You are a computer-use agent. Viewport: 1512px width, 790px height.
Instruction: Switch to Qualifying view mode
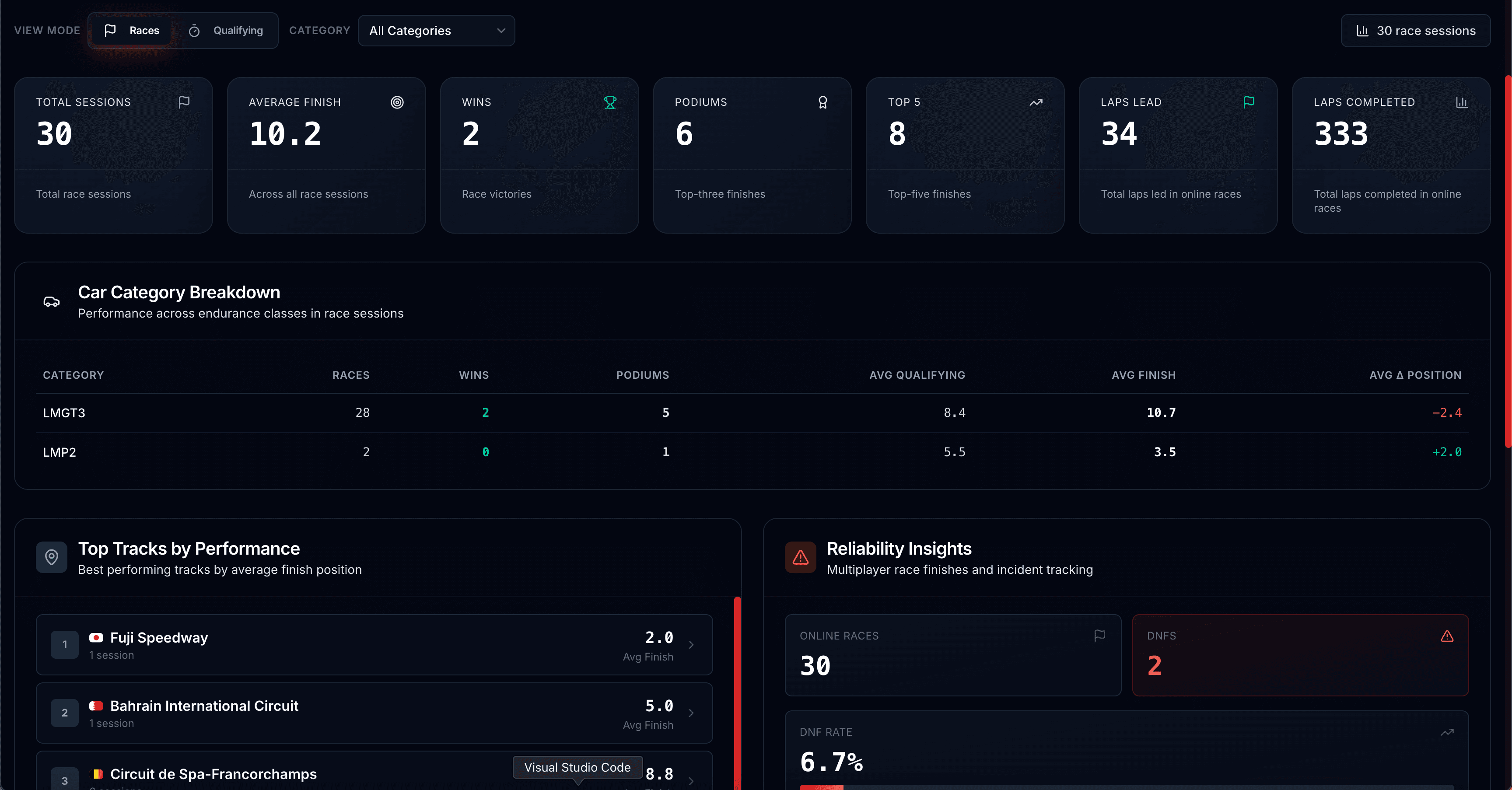coord(225,31)
